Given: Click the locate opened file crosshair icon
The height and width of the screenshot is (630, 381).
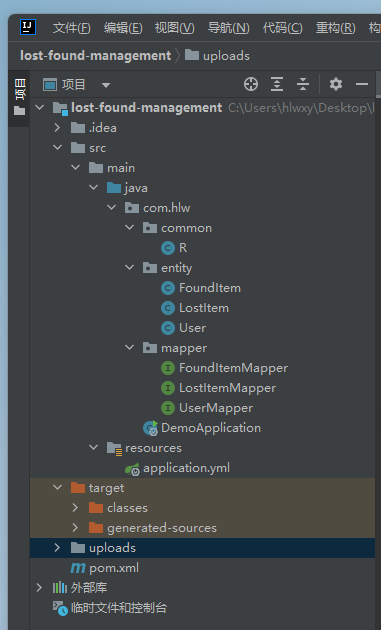Looking at the screenshot, I should coord(251,84).
